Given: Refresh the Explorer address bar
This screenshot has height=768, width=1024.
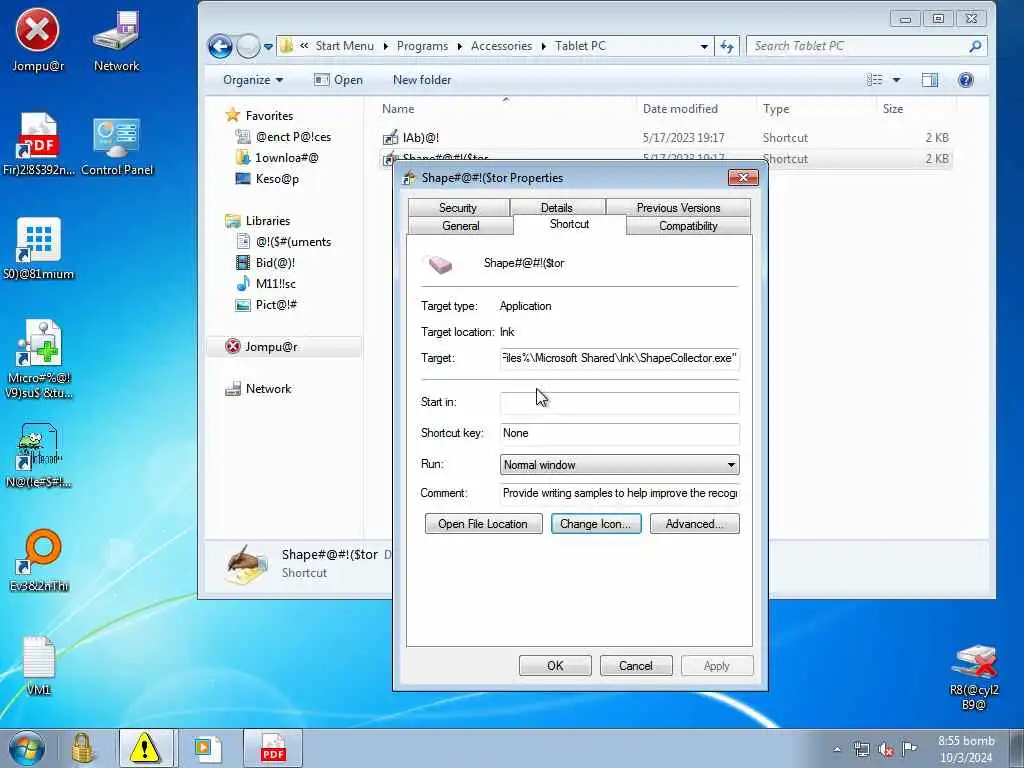Looking at the screenshot, I should pos(727,46).
